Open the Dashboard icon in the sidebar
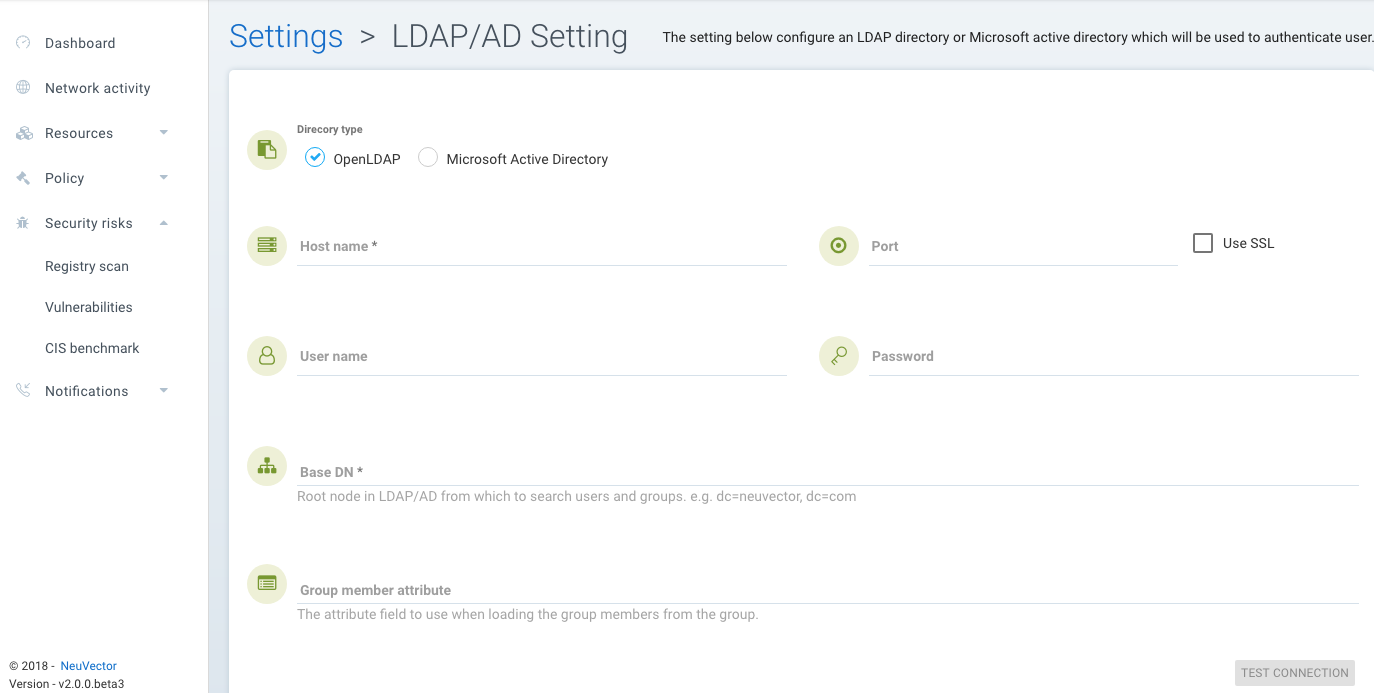Screen dimensions: 1374x693 click(22, 42)
